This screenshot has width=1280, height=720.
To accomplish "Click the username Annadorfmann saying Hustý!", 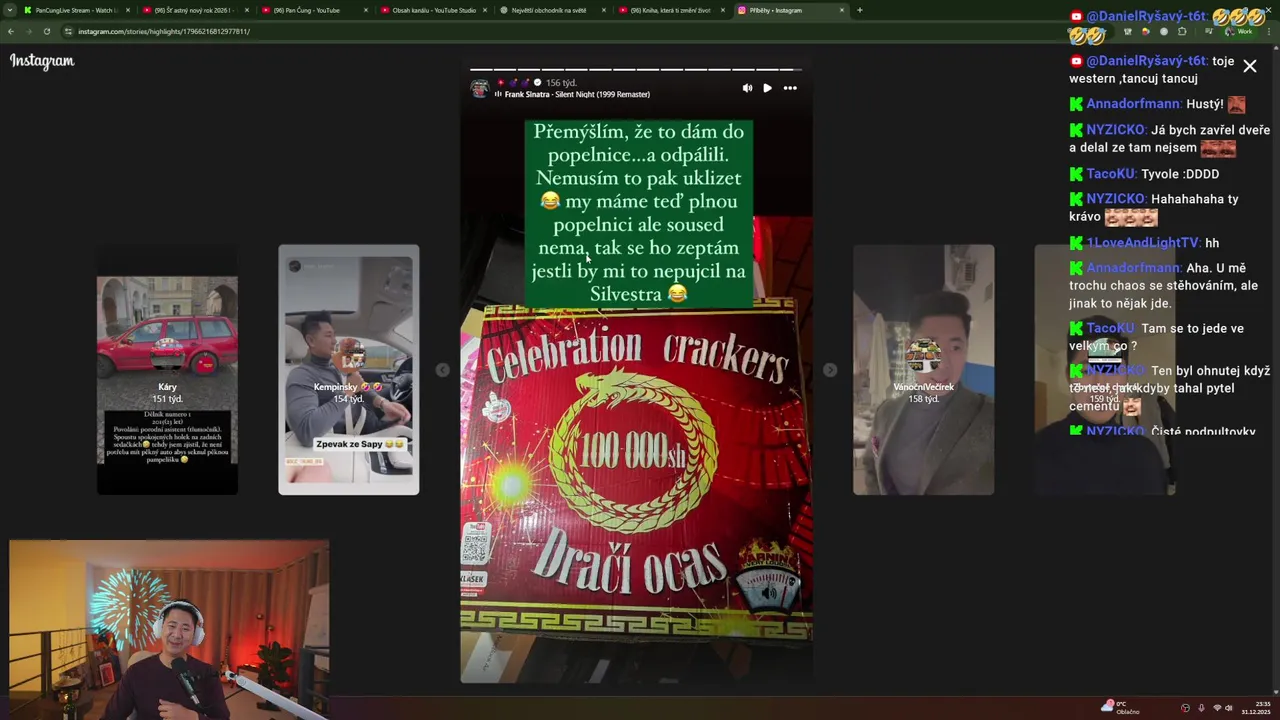I will tap(1133, 104).
